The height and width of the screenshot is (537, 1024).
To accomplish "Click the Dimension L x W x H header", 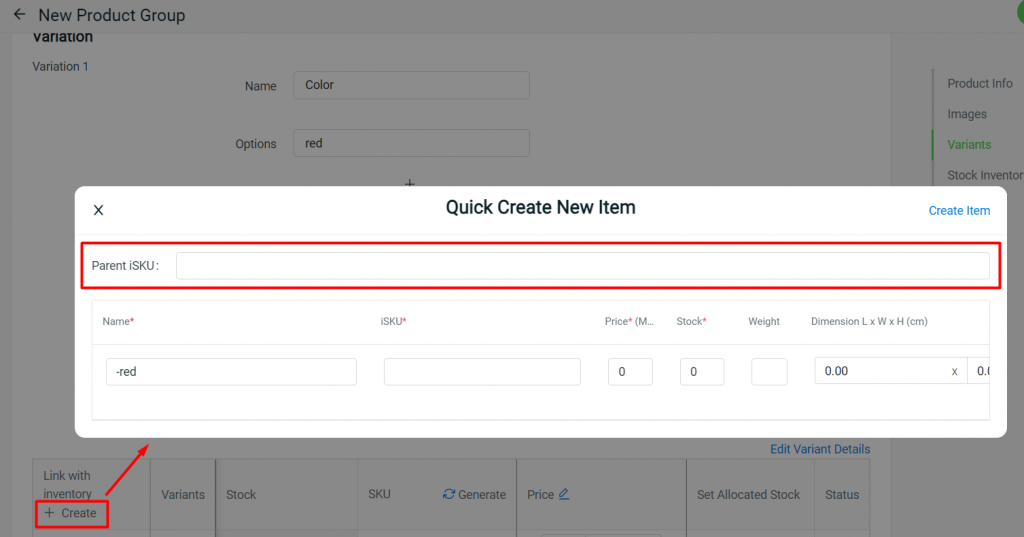I will pos(869,321).
